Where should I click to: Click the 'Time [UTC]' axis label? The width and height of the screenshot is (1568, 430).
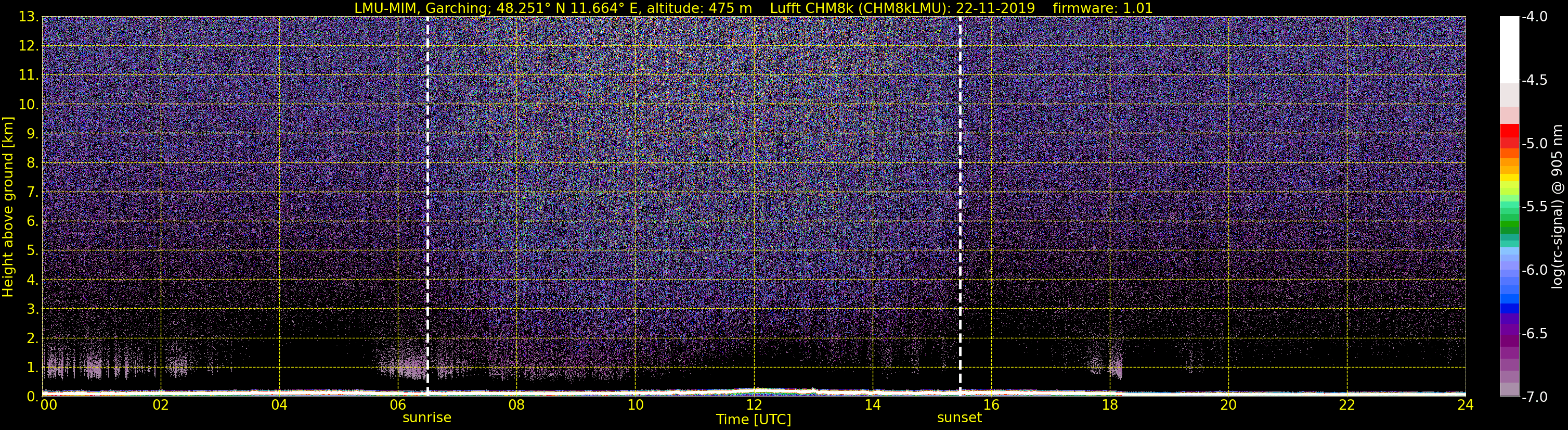coord(754,420)
